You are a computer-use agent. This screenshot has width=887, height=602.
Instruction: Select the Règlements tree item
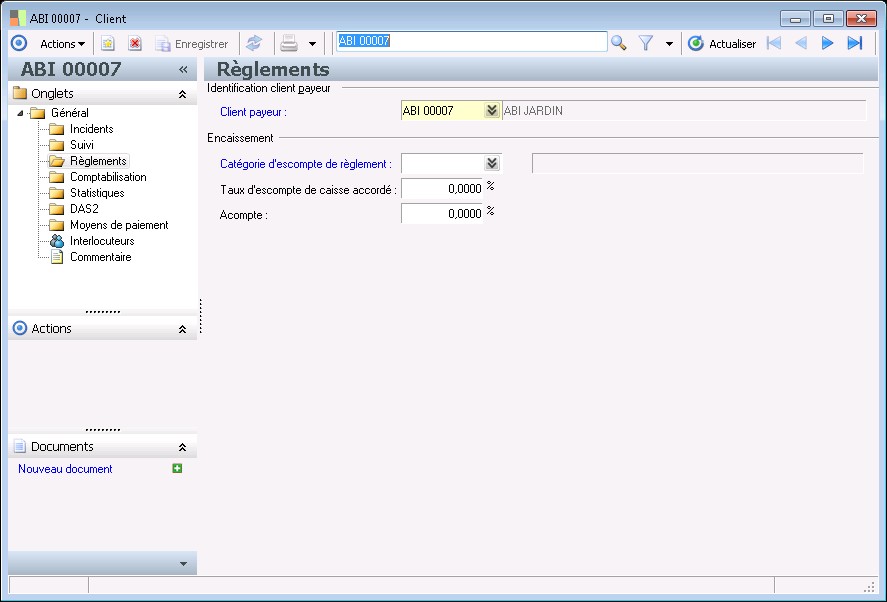pyautogui.click(x=98, y=161)
